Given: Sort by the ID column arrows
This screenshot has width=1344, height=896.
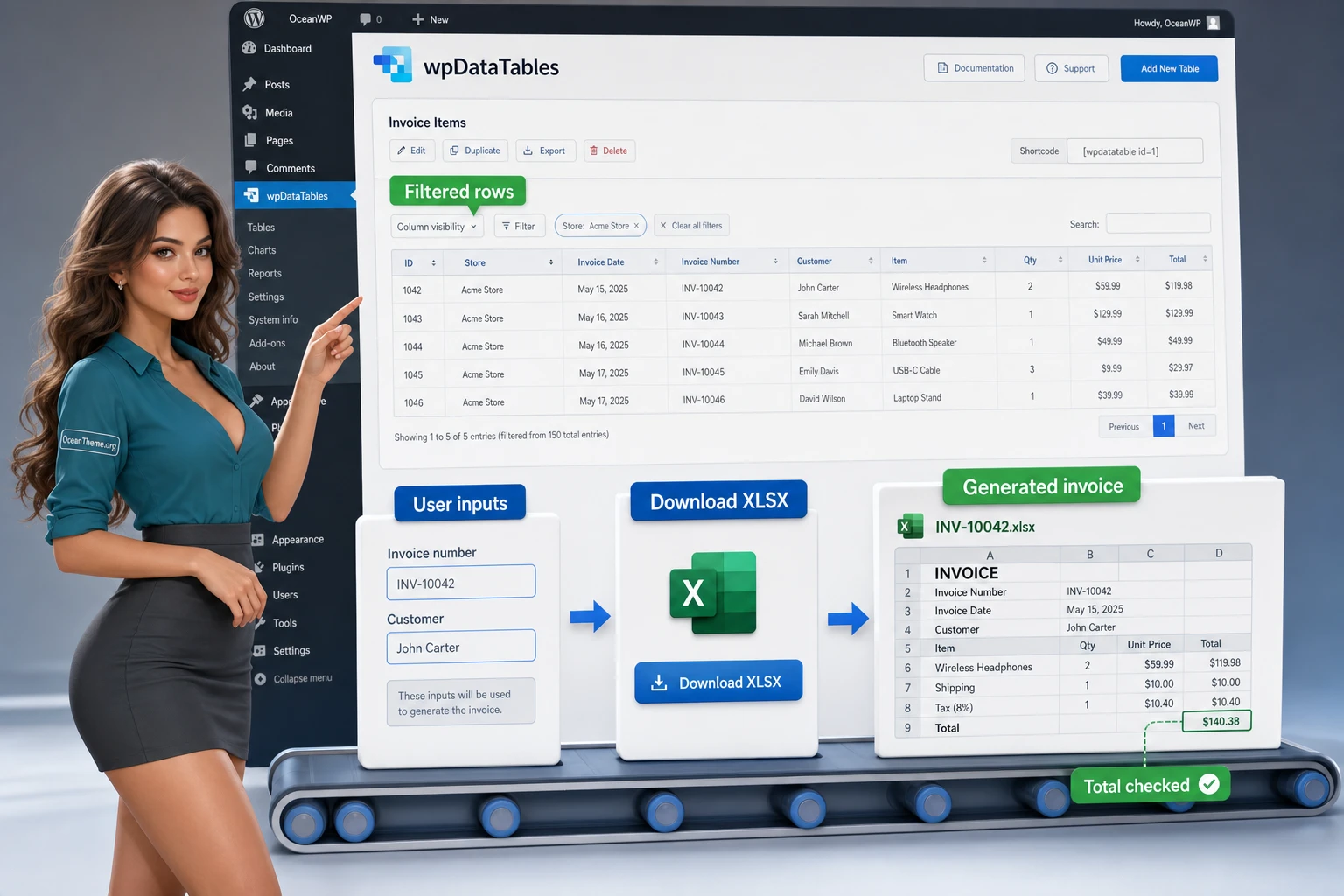Looking at the screenshot, I should 433,262.
